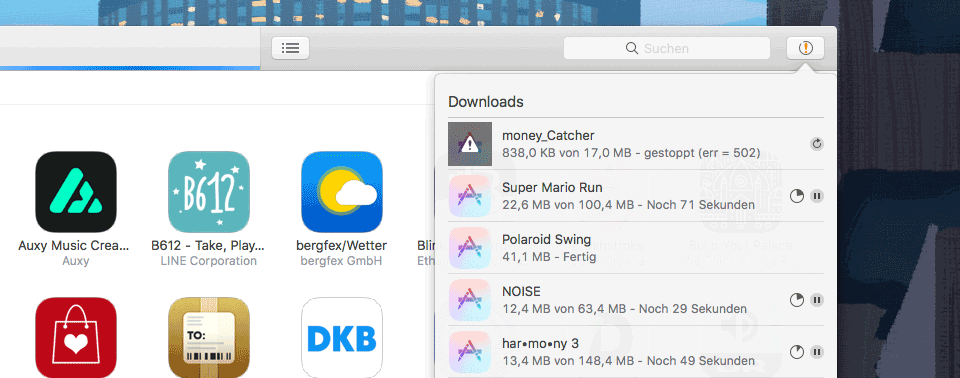Pause the NOISE download
This screenshot has height=378, width=960.
pyautogui.click(x=817, y=300)
